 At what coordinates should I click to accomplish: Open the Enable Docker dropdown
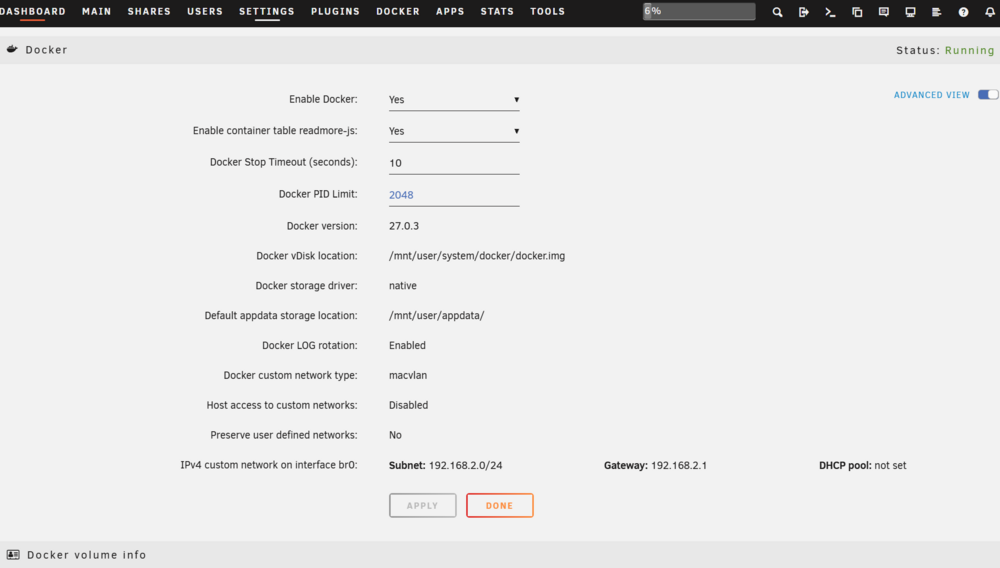click(x=454, y=99)
